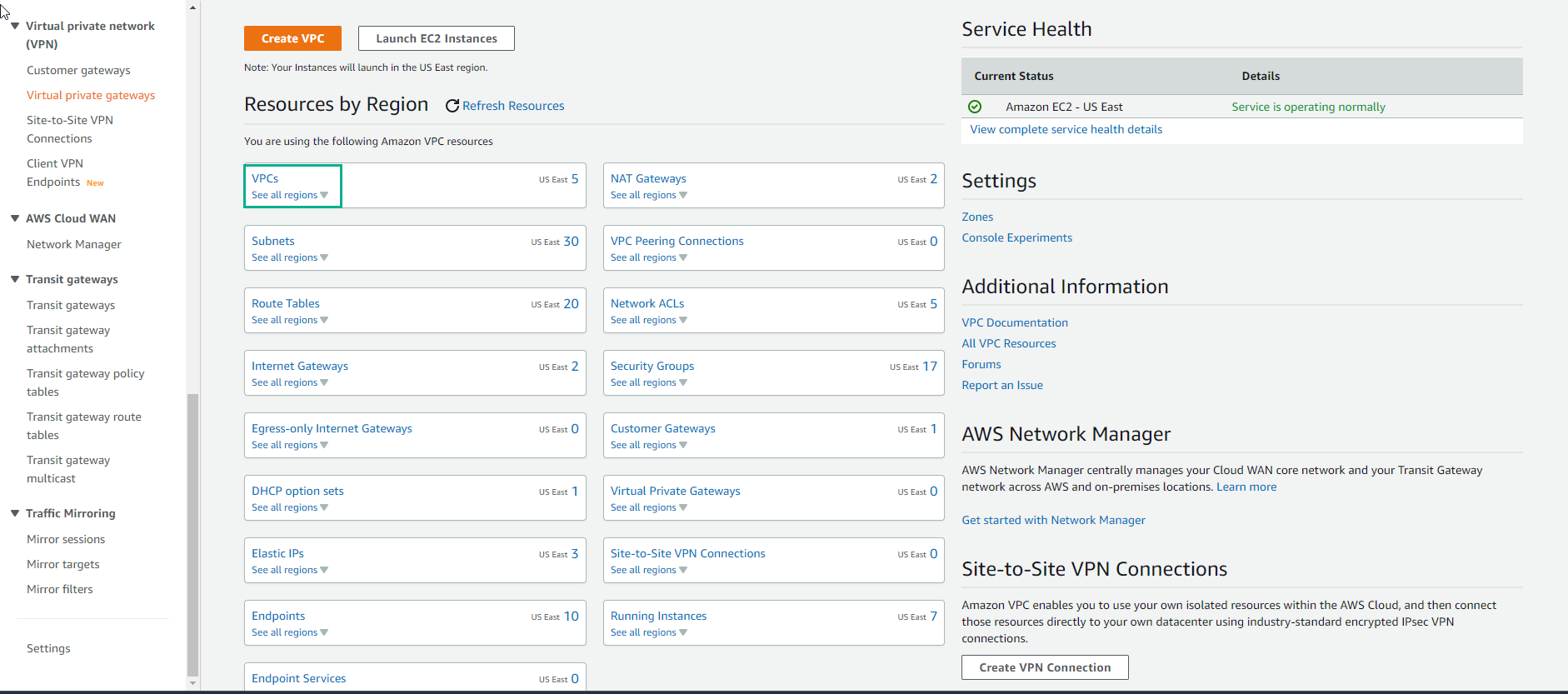Expand See all regions under DHCP option sets
This screenshot has height=694, width=1568.
tap(290, 507)
